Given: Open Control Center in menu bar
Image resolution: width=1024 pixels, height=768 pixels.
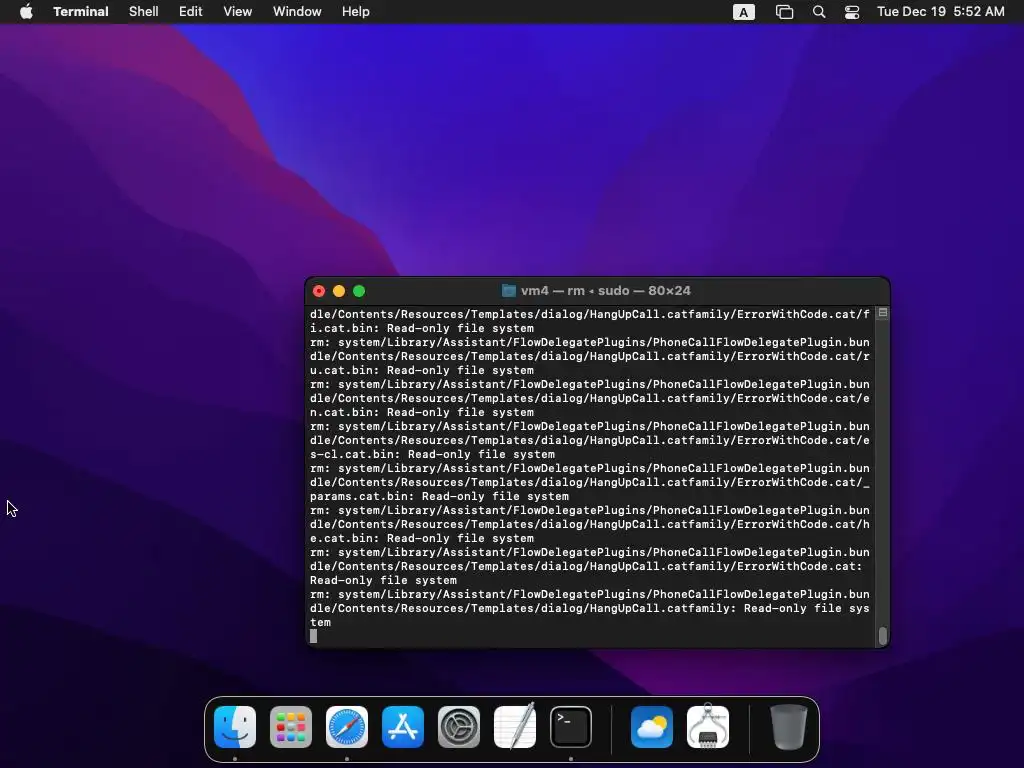Looking at the screenshot, I should [x=852, y=12].
